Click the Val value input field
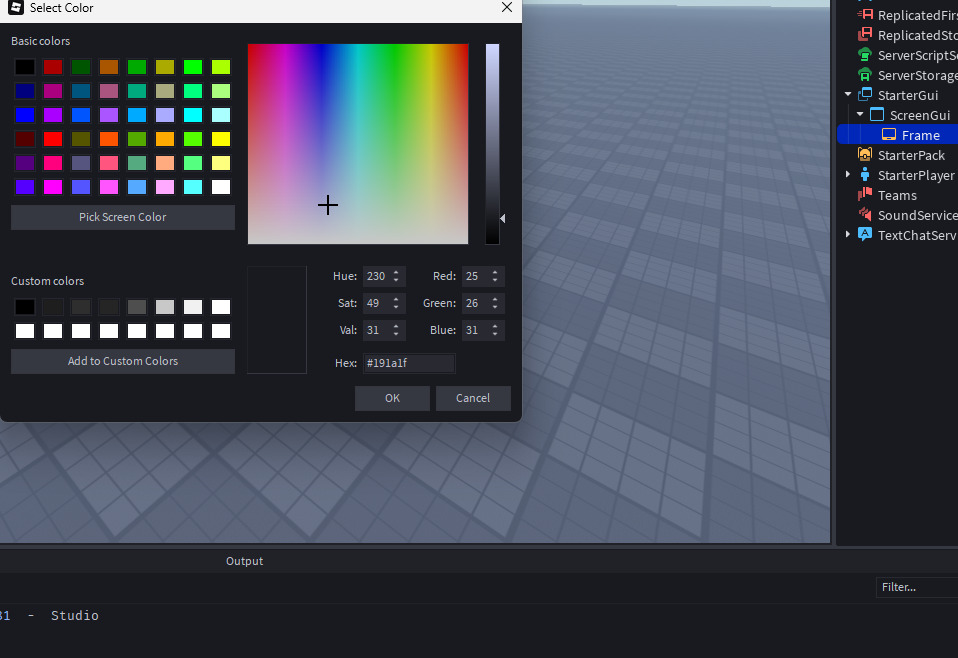Viewport: 958px width, 658px height. click(376, 330)
